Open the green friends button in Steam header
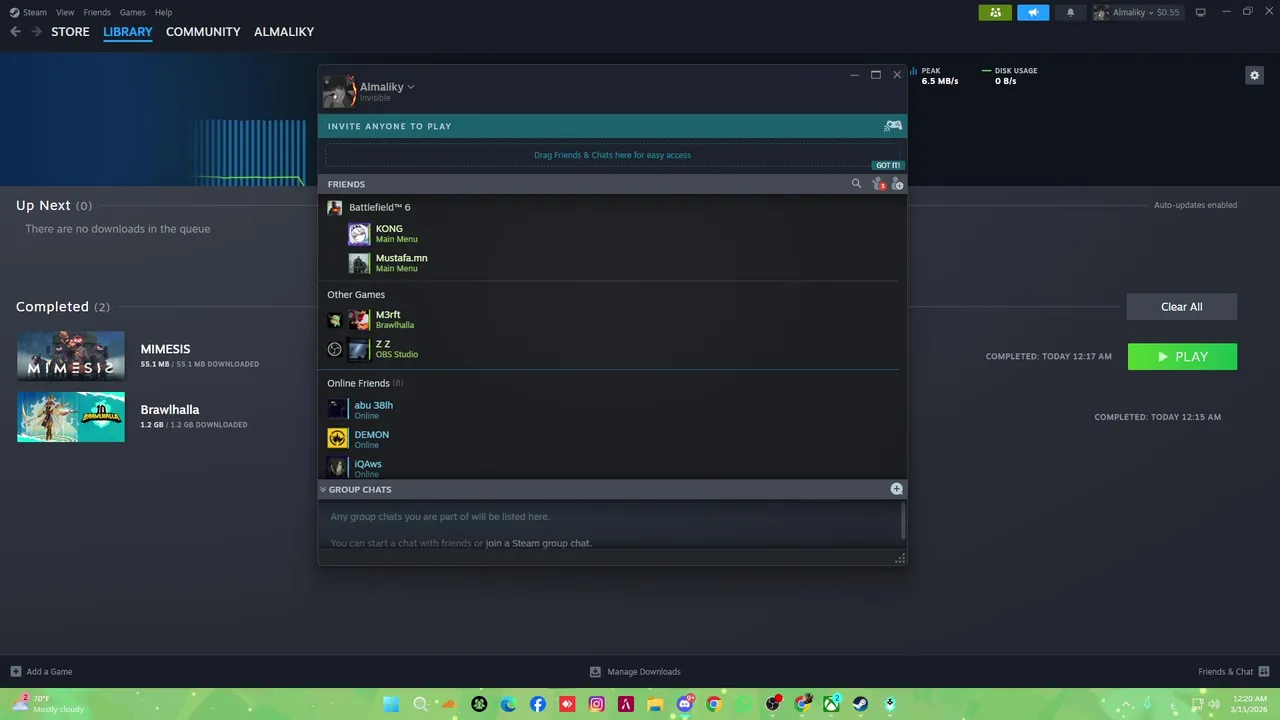Viewport: 1280px width, 720px height. tap(995, 12)
